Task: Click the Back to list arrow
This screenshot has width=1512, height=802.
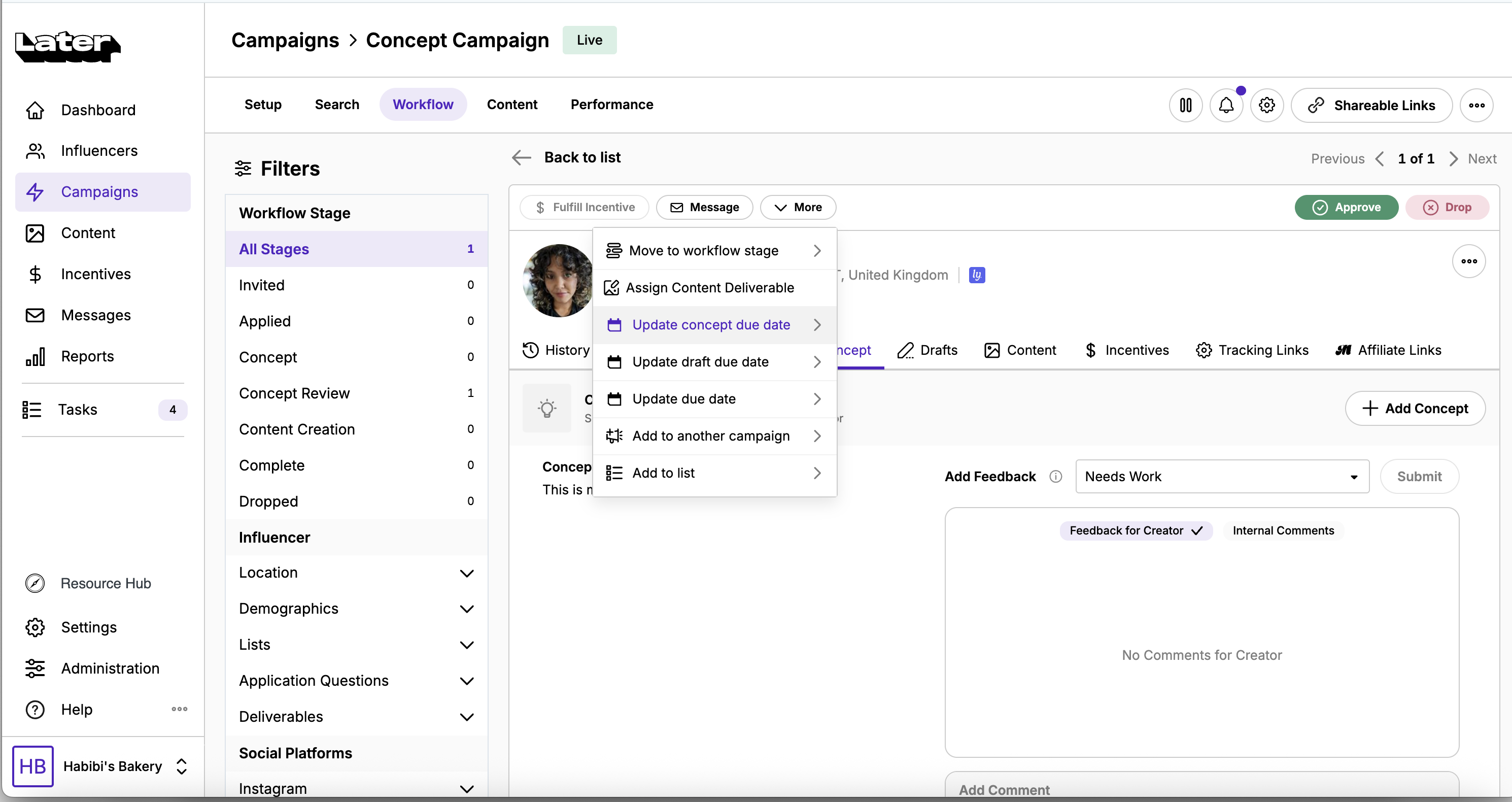Action: [521, 157]
